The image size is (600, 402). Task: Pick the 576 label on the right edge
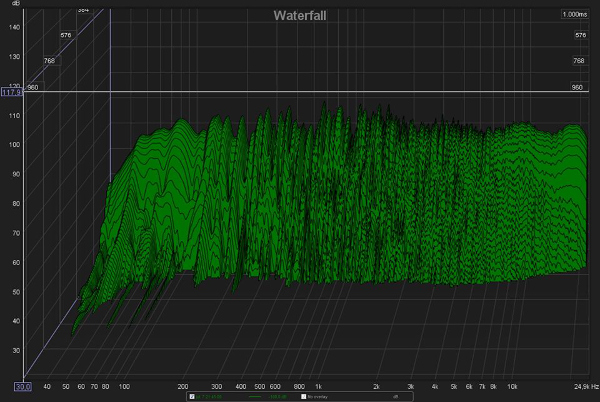pos(578,35)
